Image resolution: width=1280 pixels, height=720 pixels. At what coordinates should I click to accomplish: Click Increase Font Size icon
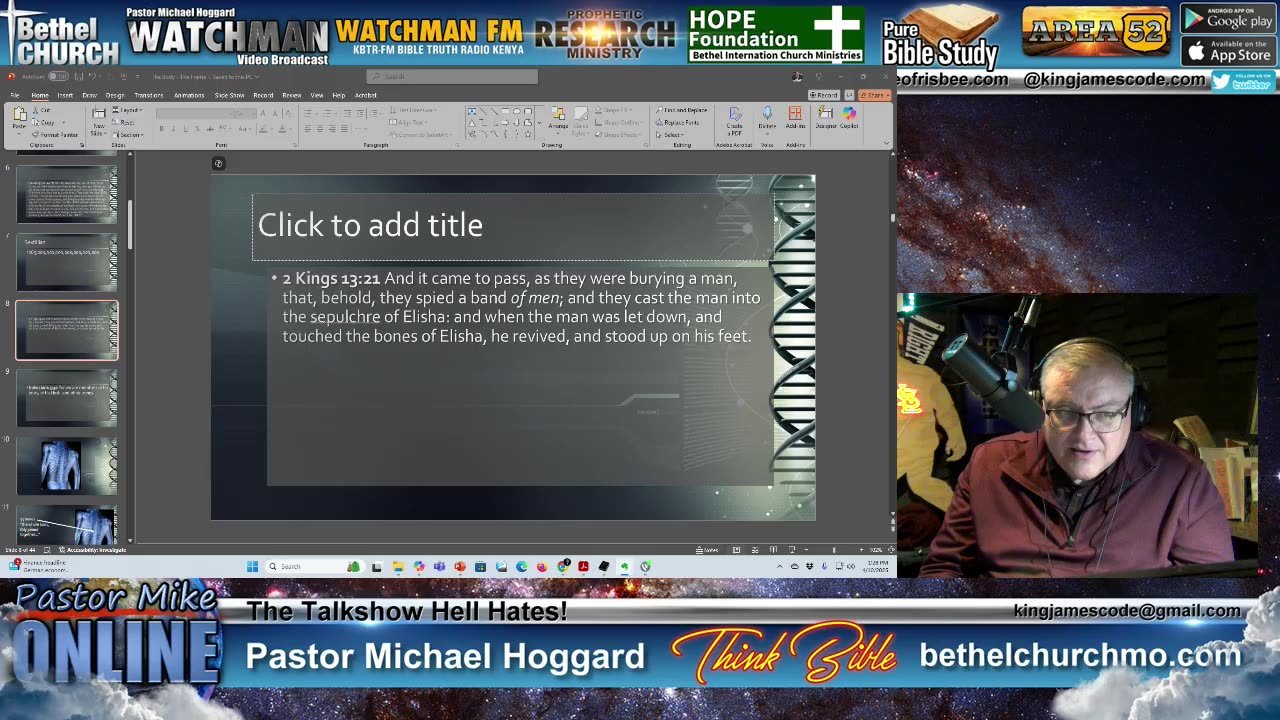tap(262, 113)
